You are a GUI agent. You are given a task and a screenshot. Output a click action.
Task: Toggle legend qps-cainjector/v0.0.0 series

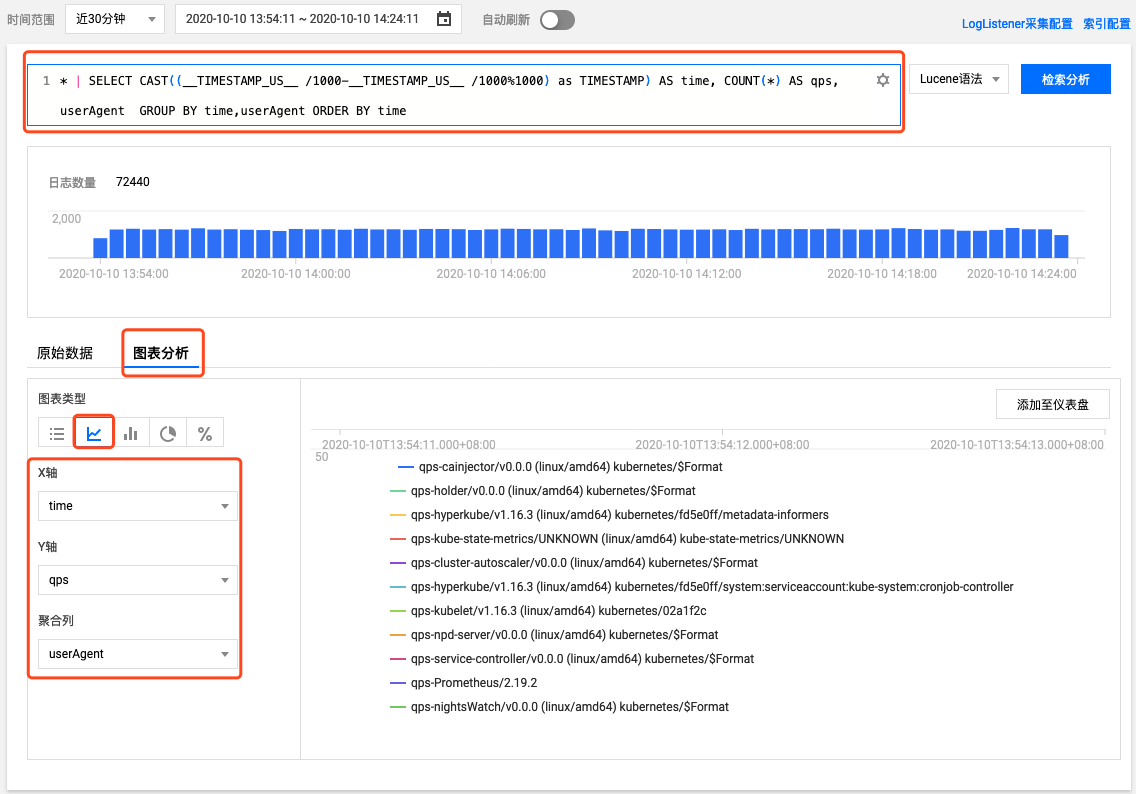click(561, 467)
